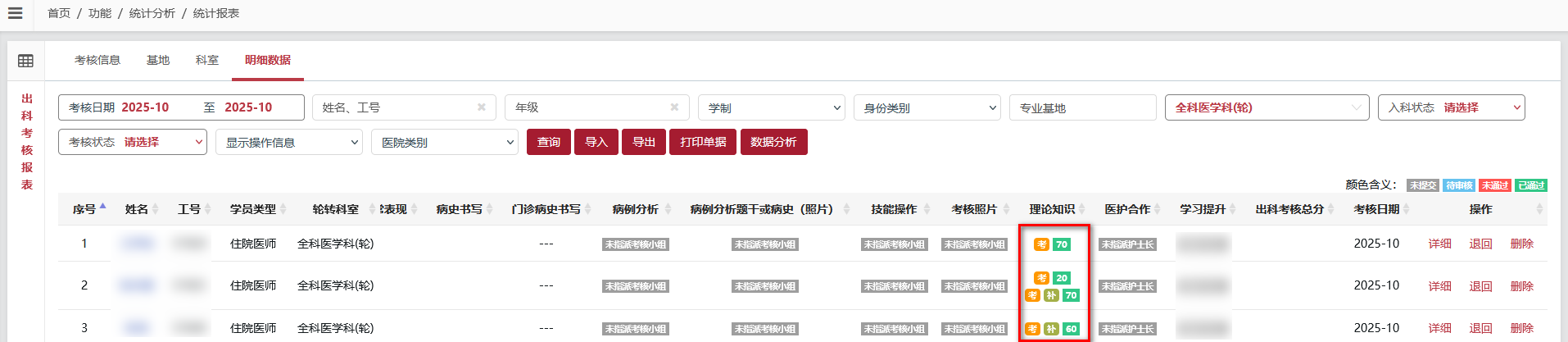
Task: Click the 查询 button
Action: pyautogui.click(x=549, y=142)
